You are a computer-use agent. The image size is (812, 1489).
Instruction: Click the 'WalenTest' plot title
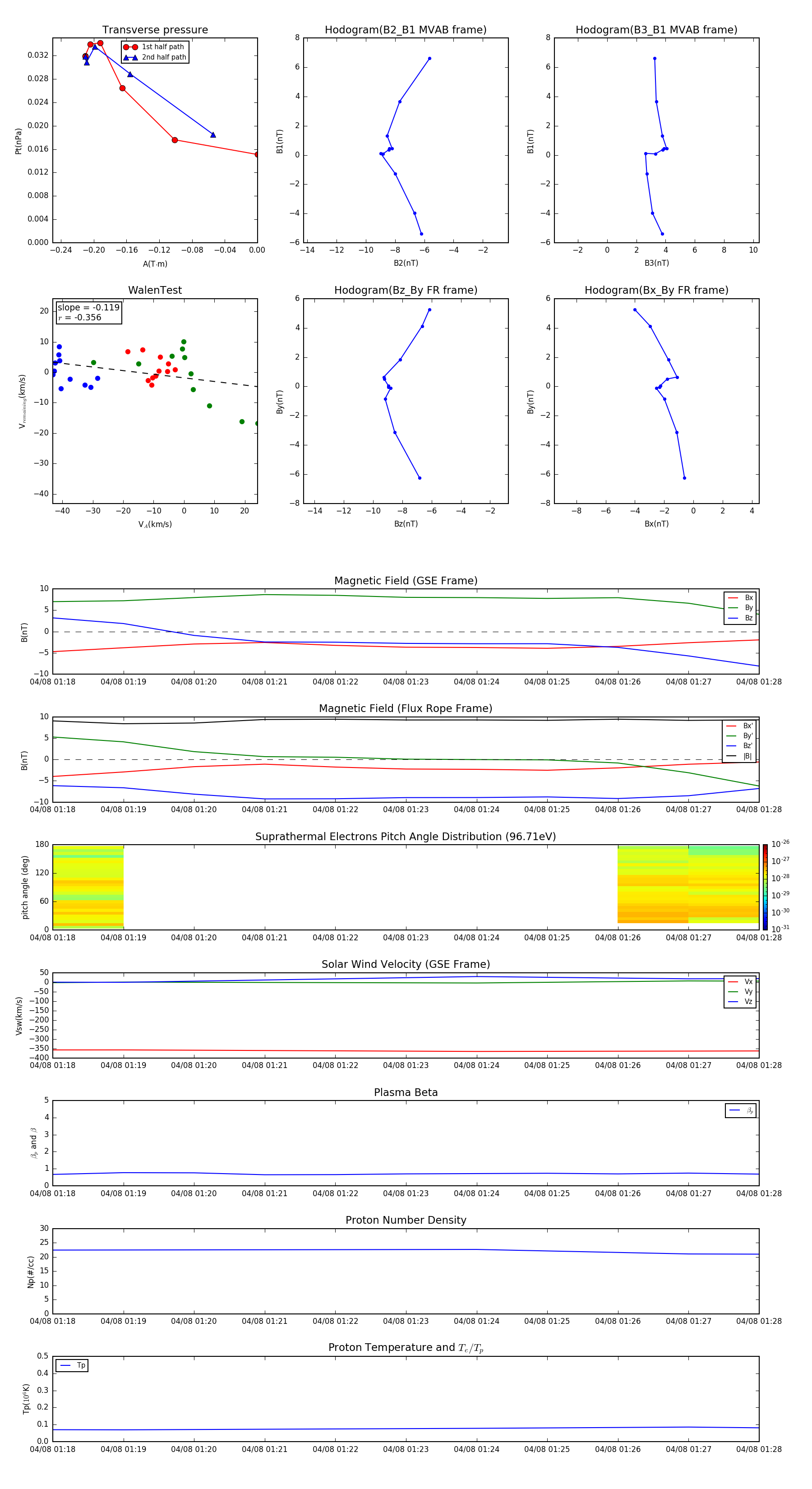pos(155,290)
